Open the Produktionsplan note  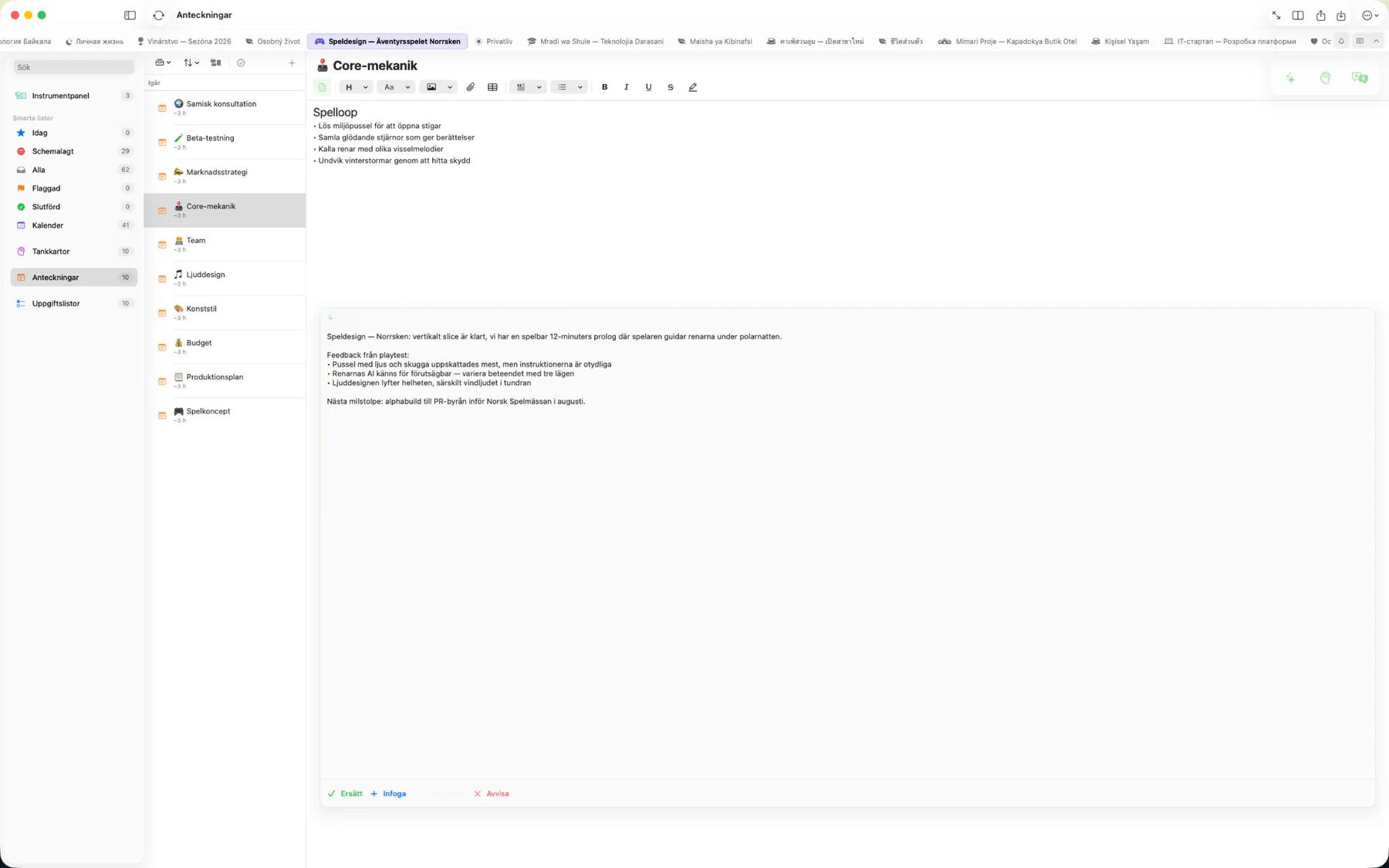(x=225, y=381)
